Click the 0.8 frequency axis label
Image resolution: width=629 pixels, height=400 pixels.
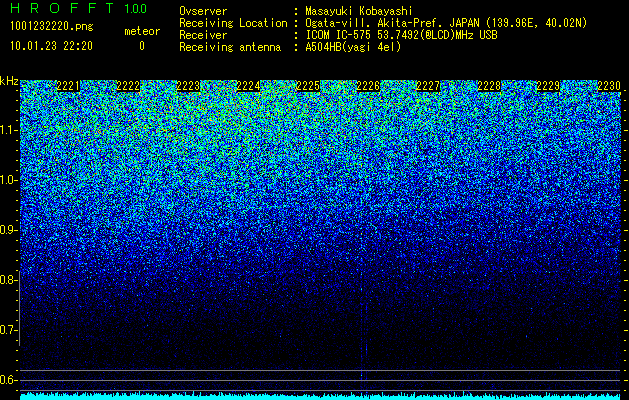(x=8, y=280)
